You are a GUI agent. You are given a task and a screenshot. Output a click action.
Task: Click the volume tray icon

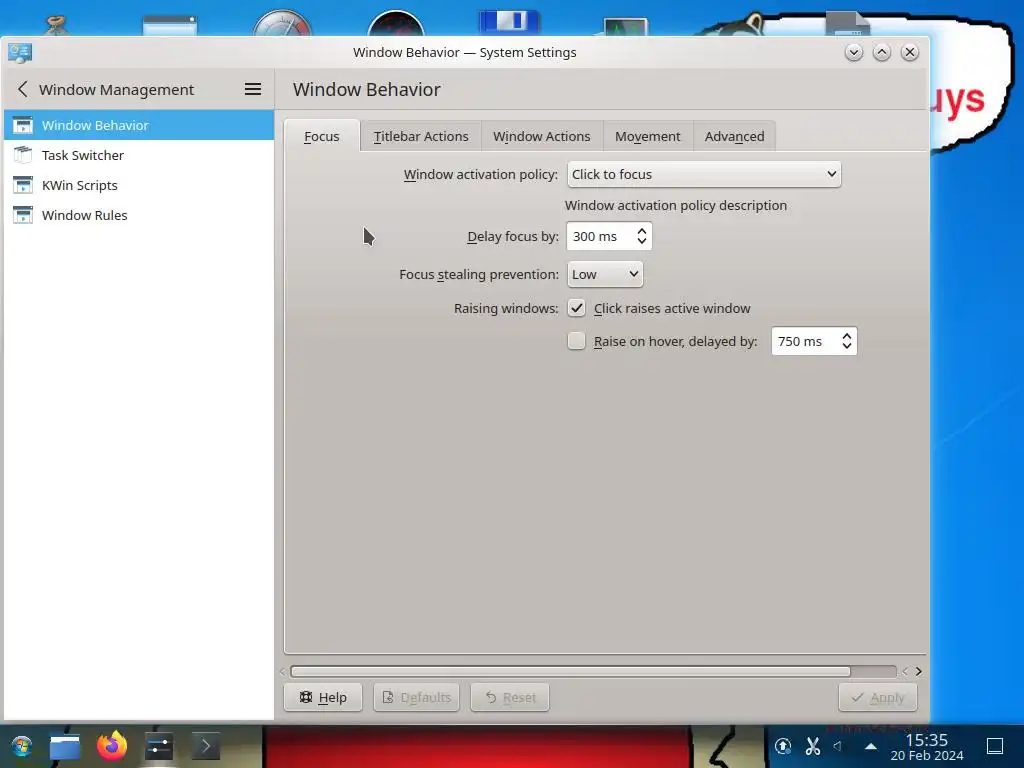tap(838, 746)
